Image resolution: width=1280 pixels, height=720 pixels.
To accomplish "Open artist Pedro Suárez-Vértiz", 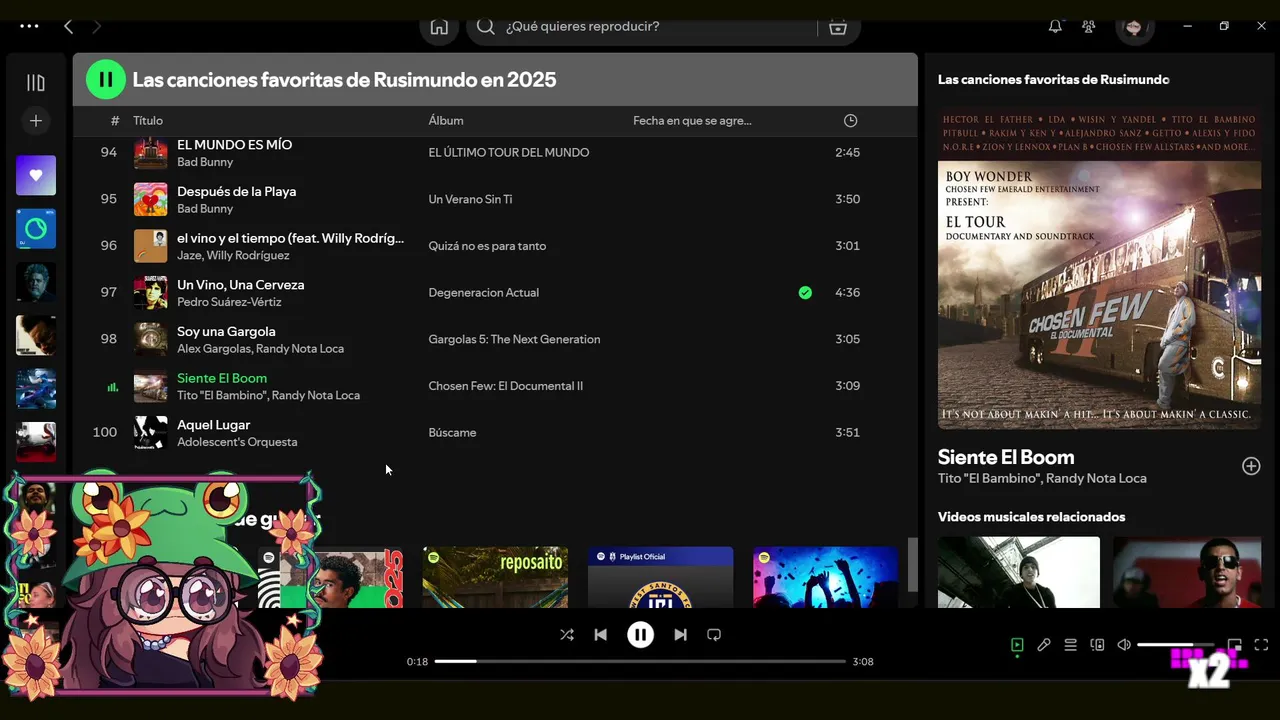I will (x=229, y=302).
